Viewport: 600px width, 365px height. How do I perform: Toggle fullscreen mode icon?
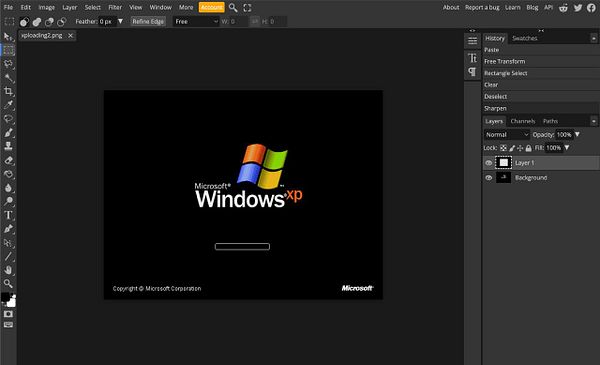[248, 8]
